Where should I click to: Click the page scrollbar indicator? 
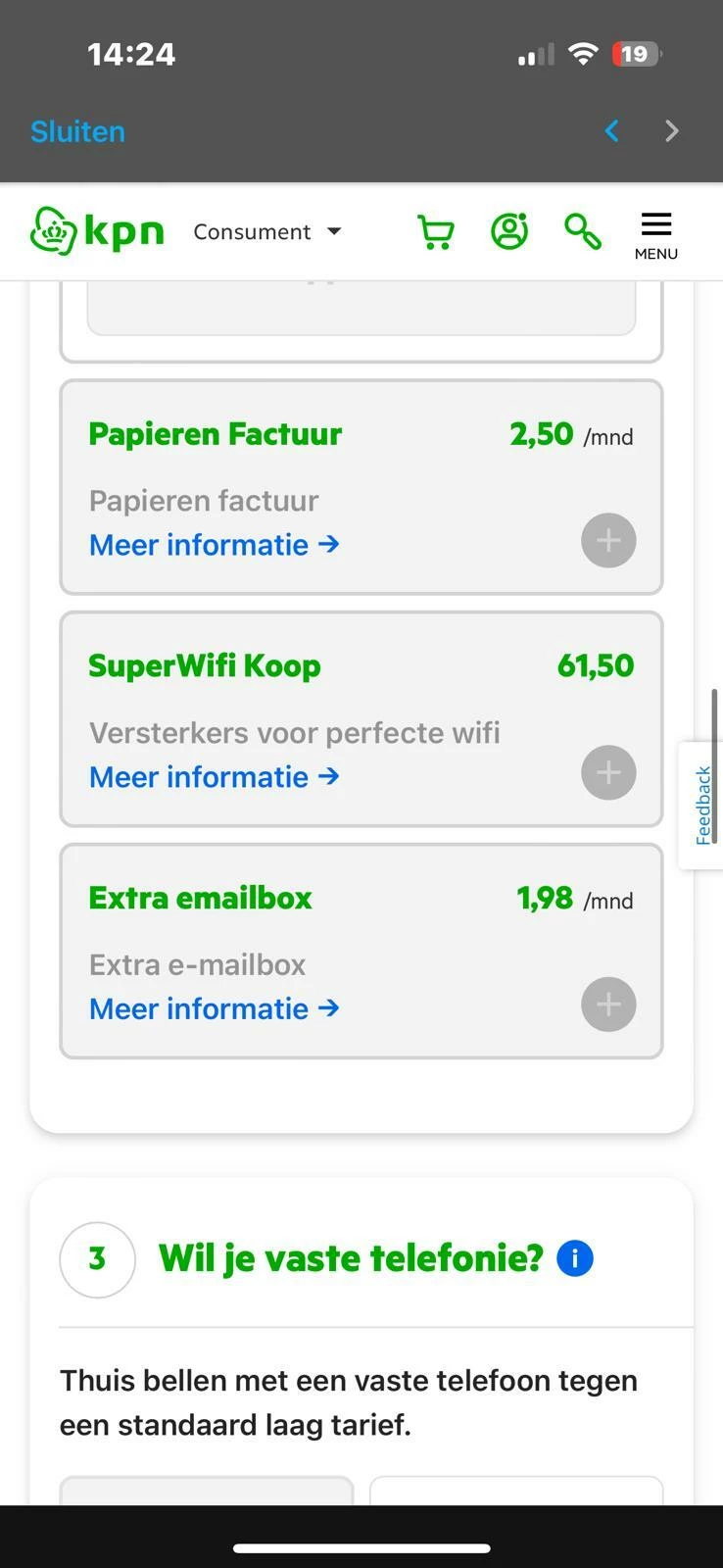click(x=715, y=764)
